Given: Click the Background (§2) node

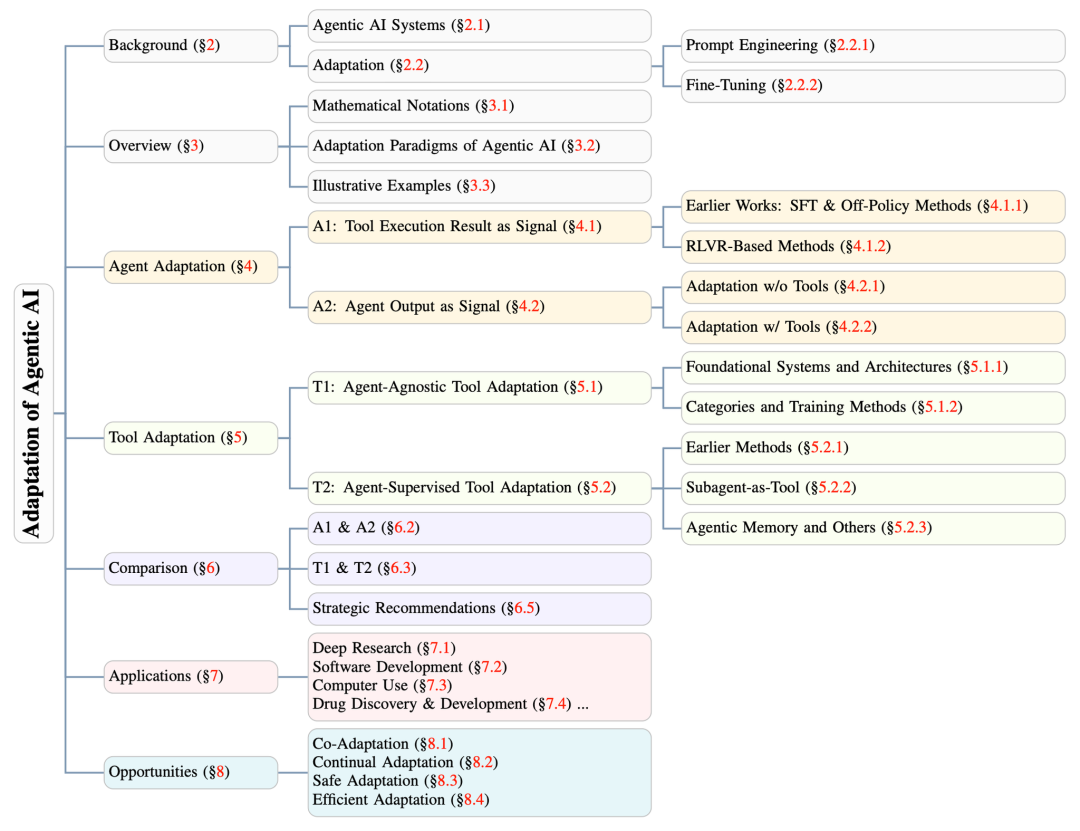Looking at the screenshot, I should pos(191,45).
